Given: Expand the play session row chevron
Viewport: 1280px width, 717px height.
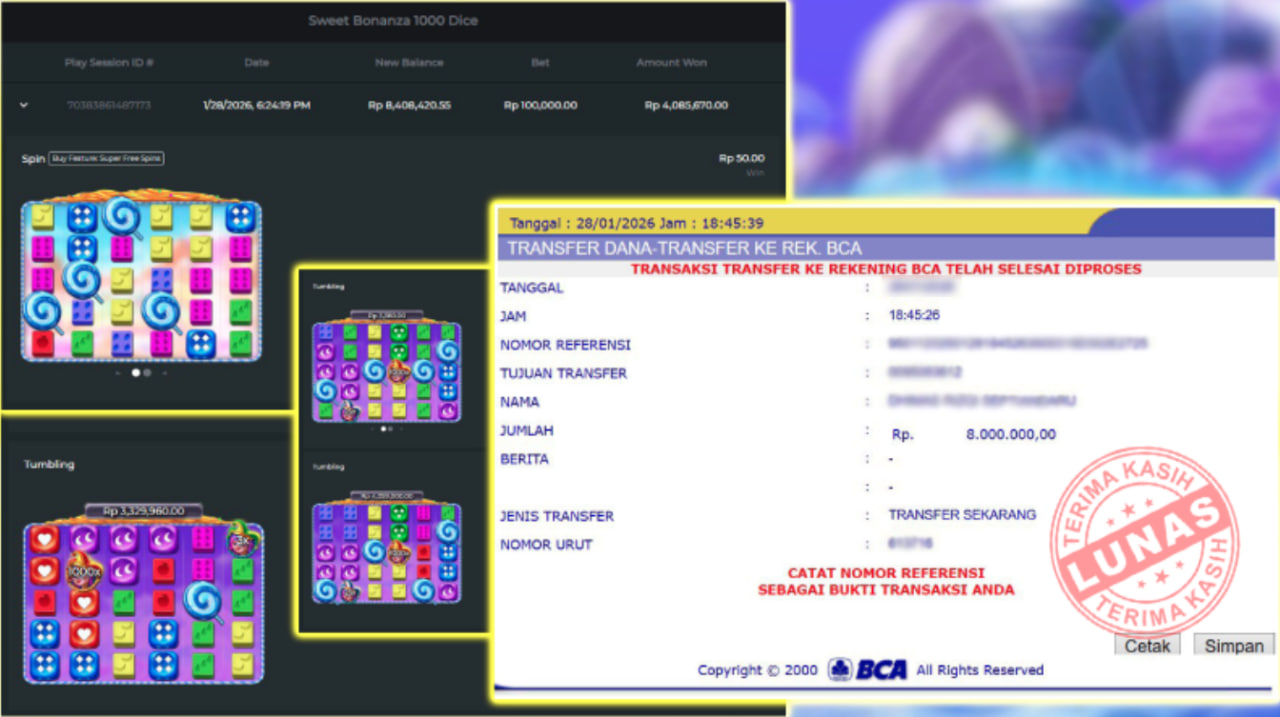Looking at the screenshot, I should [x=24, y=105].
